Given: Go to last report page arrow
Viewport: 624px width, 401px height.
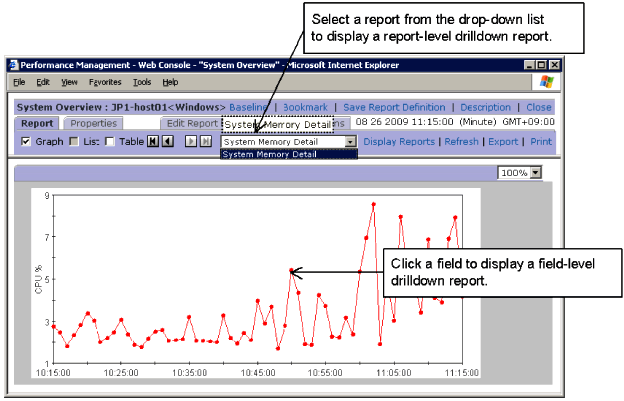Looking at the screenshot, I should tap(206, 141).
